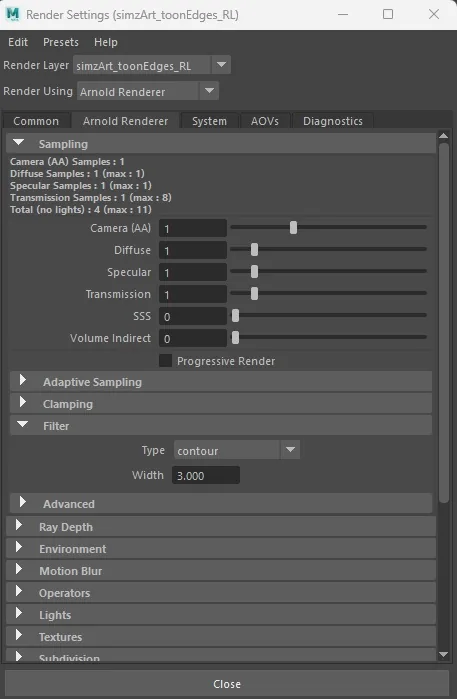Viewport: 457px width, 699px height.
Task: Click the 'Camera (AA) Samples : 1' summary text
Action: [67, 161]
